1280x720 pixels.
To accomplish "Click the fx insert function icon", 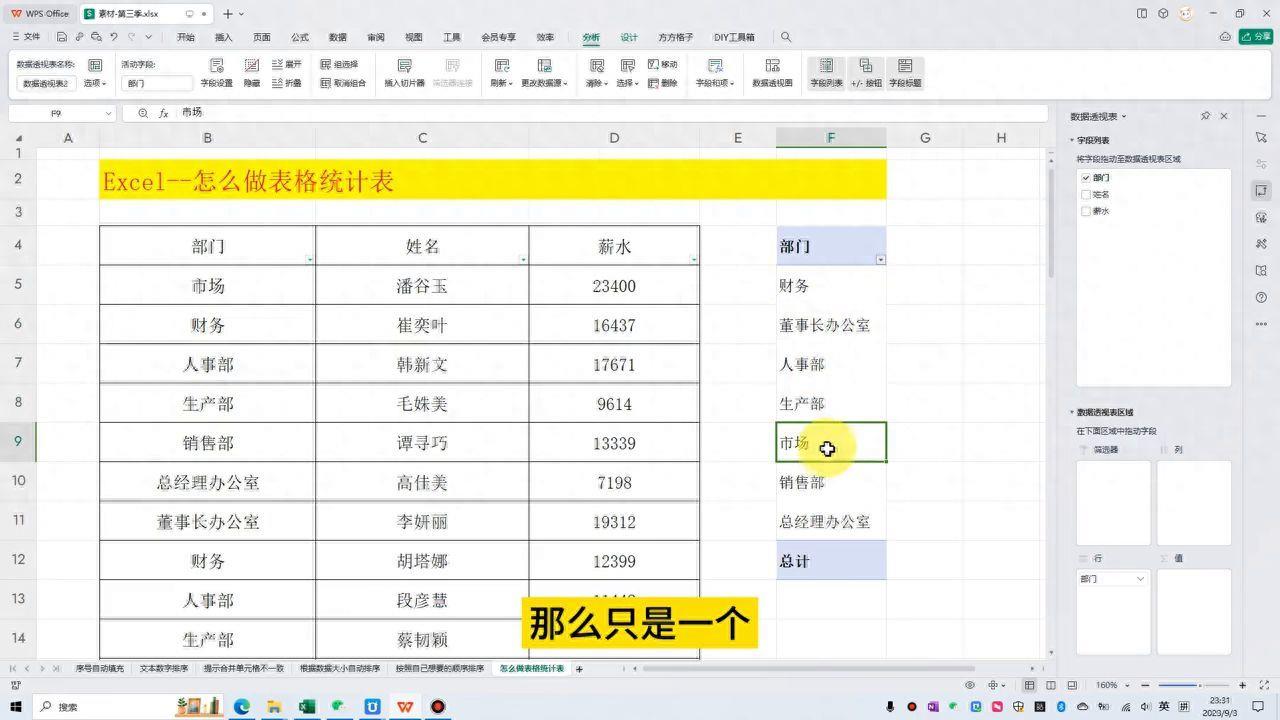I will [x=164, y=113].
